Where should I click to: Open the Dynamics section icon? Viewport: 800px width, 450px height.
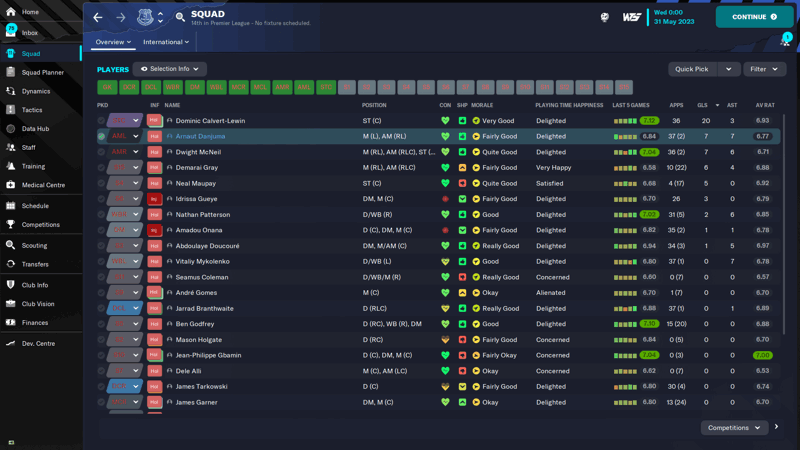point(11,91)
